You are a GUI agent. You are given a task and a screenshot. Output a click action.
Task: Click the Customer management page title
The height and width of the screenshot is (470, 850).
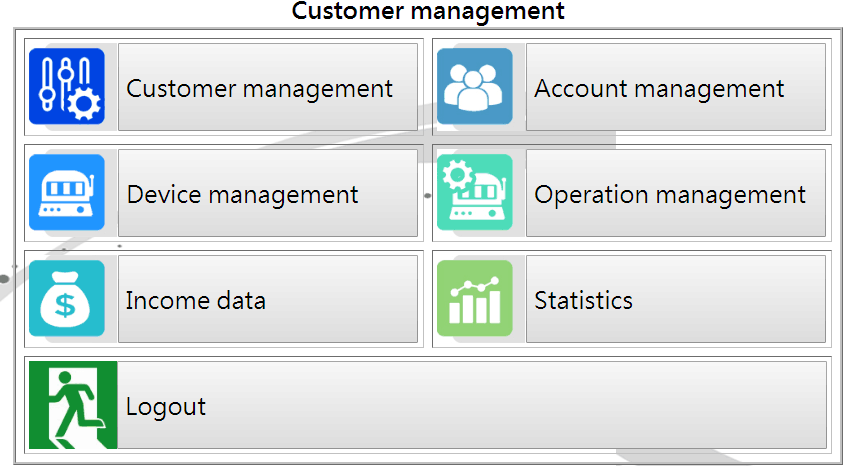428,11
